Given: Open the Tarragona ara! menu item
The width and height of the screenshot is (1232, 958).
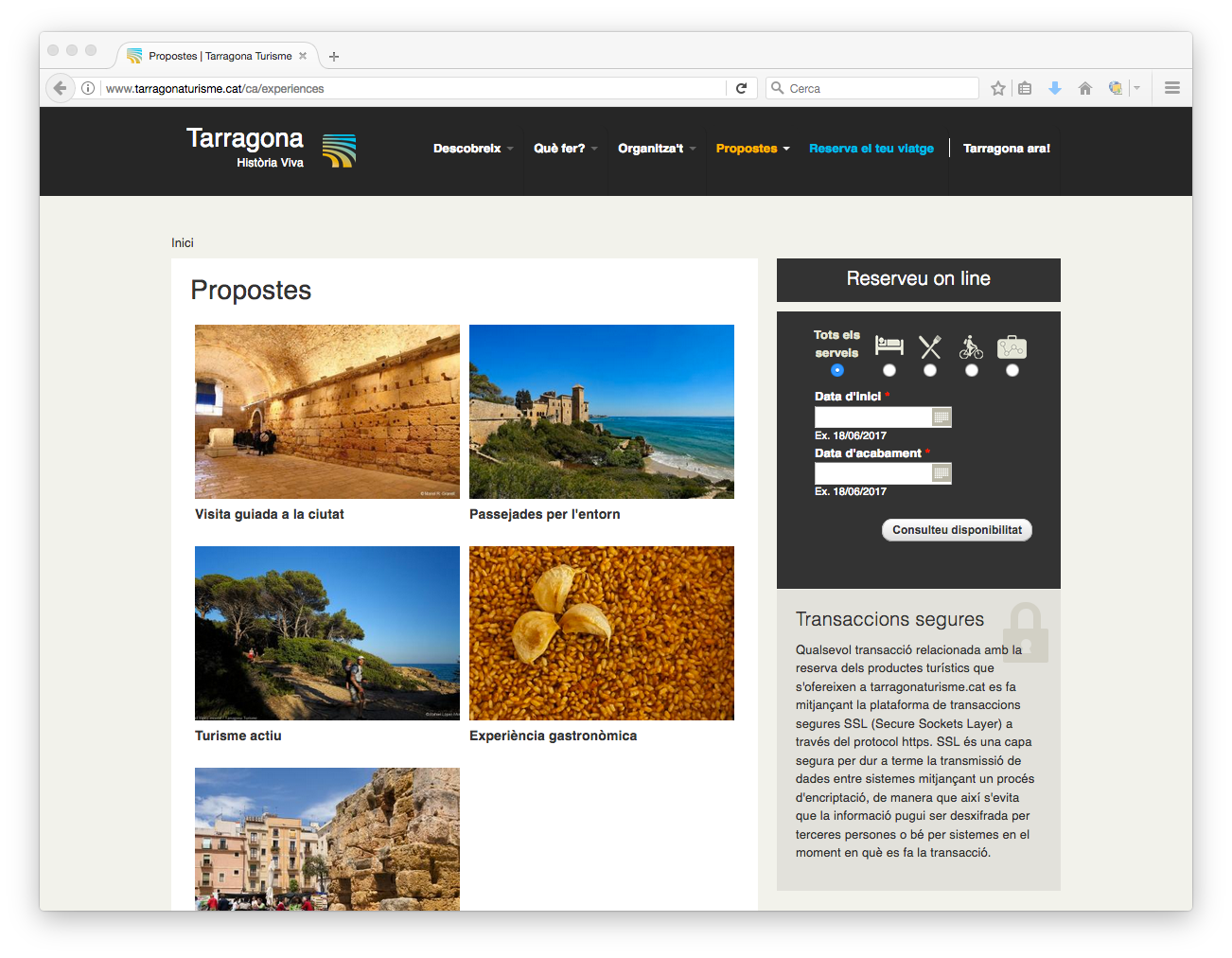Looking at the screenshot, I should coord(1006,149).
